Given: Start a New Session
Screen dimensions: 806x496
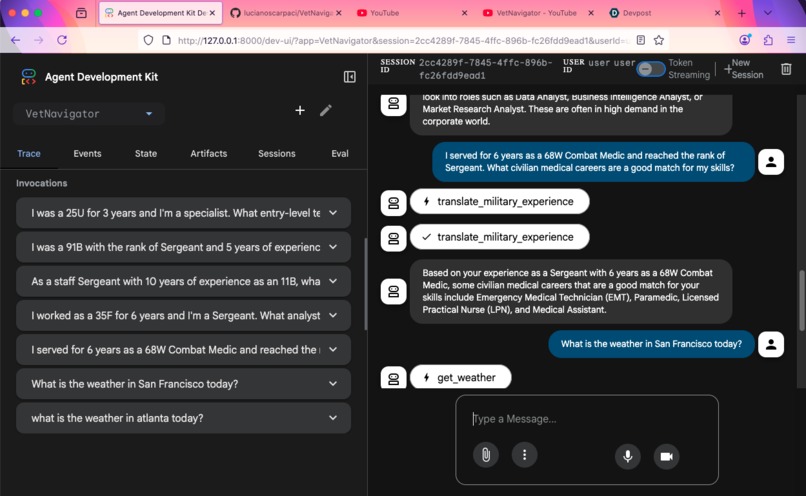Looking at the screenshot, I should coord(744,69).
